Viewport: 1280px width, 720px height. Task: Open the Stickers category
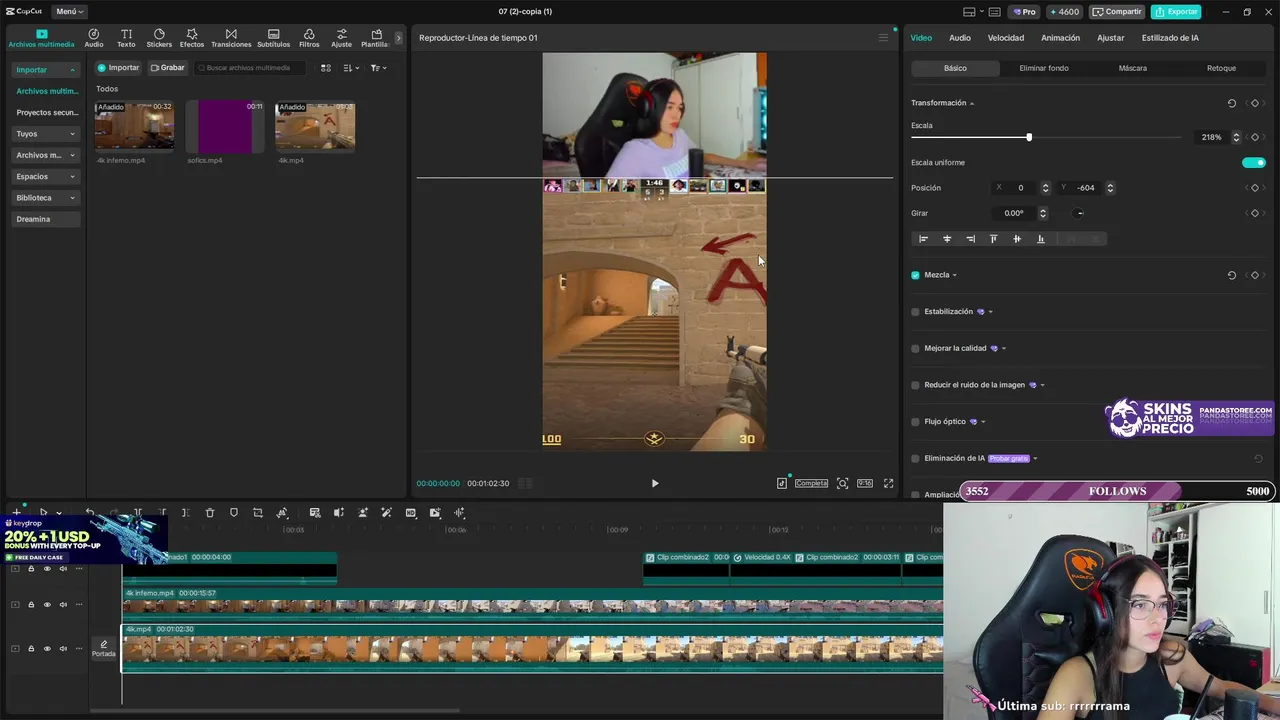point(159,38)
